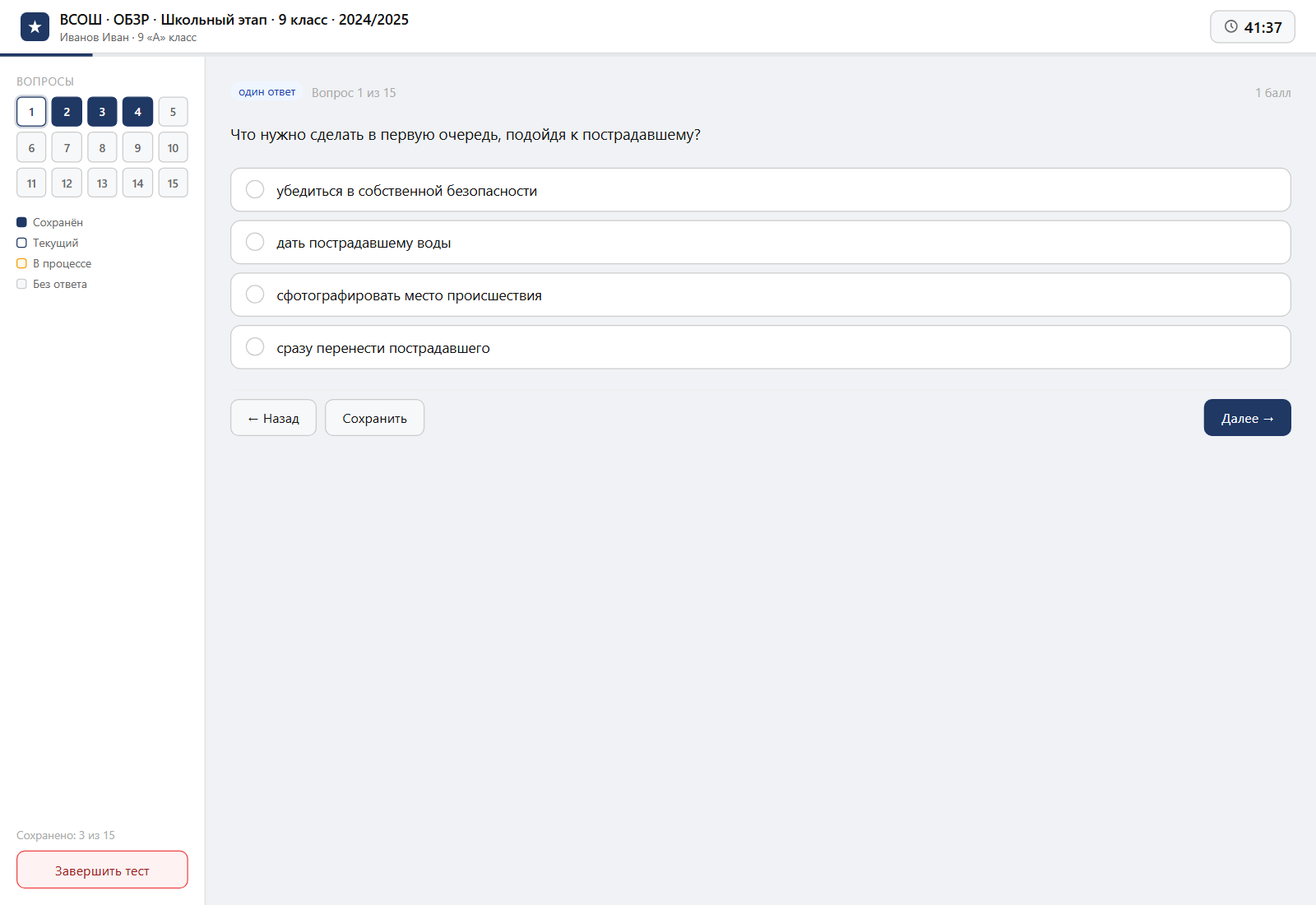Open question 15 tile

coord(173,183)
